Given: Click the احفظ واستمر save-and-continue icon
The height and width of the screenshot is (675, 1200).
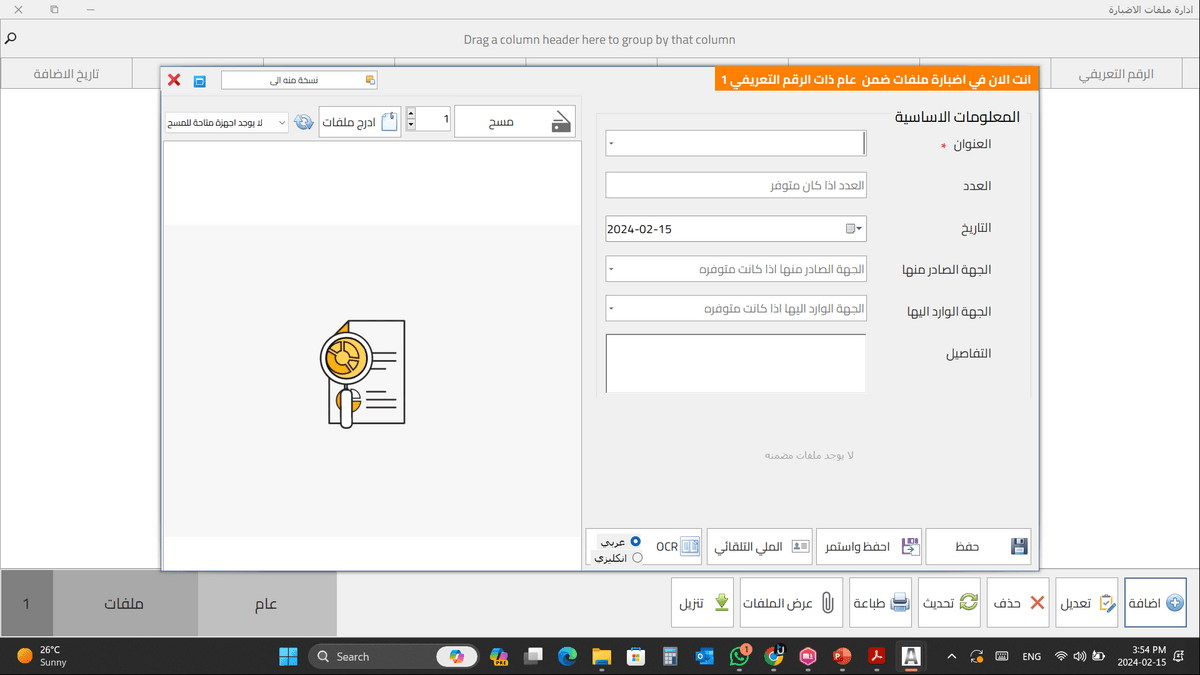Looking at the screenshot, I should click(909, 547).
